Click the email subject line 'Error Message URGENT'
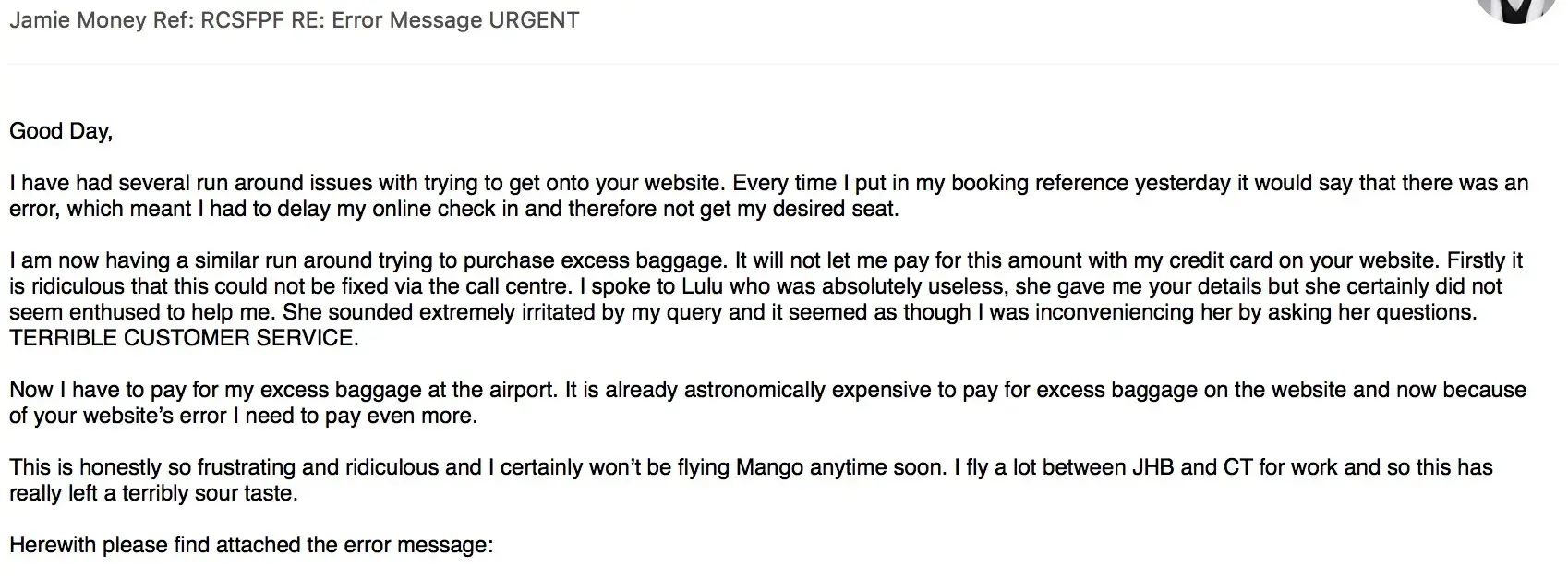This screenshot has height=580, width=1568. (x=455, y=20)
